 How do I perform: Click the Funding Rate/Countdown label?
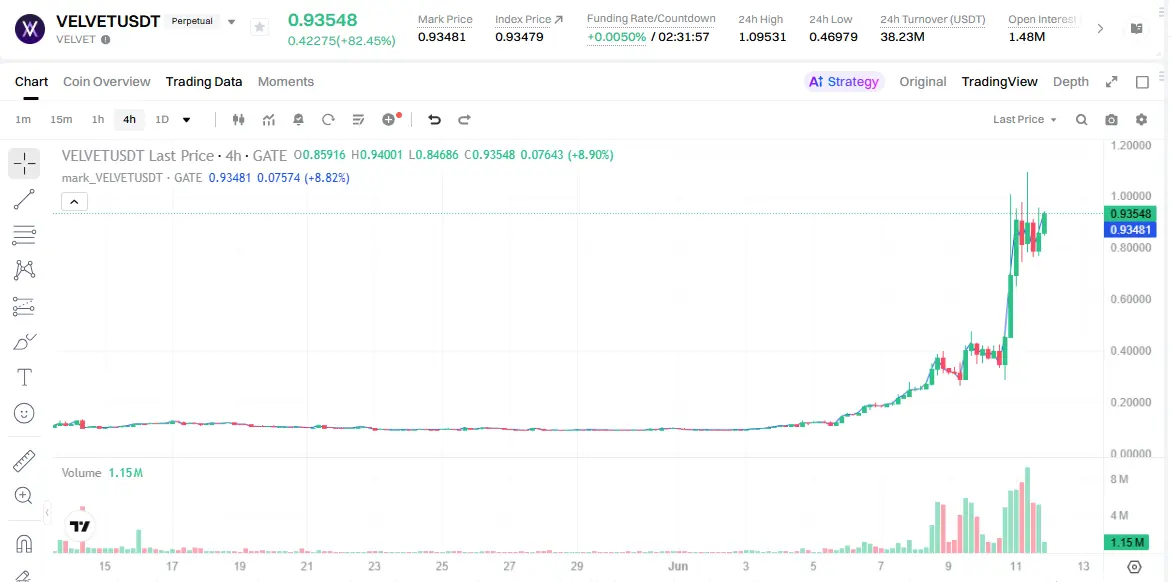coord(651,19)
